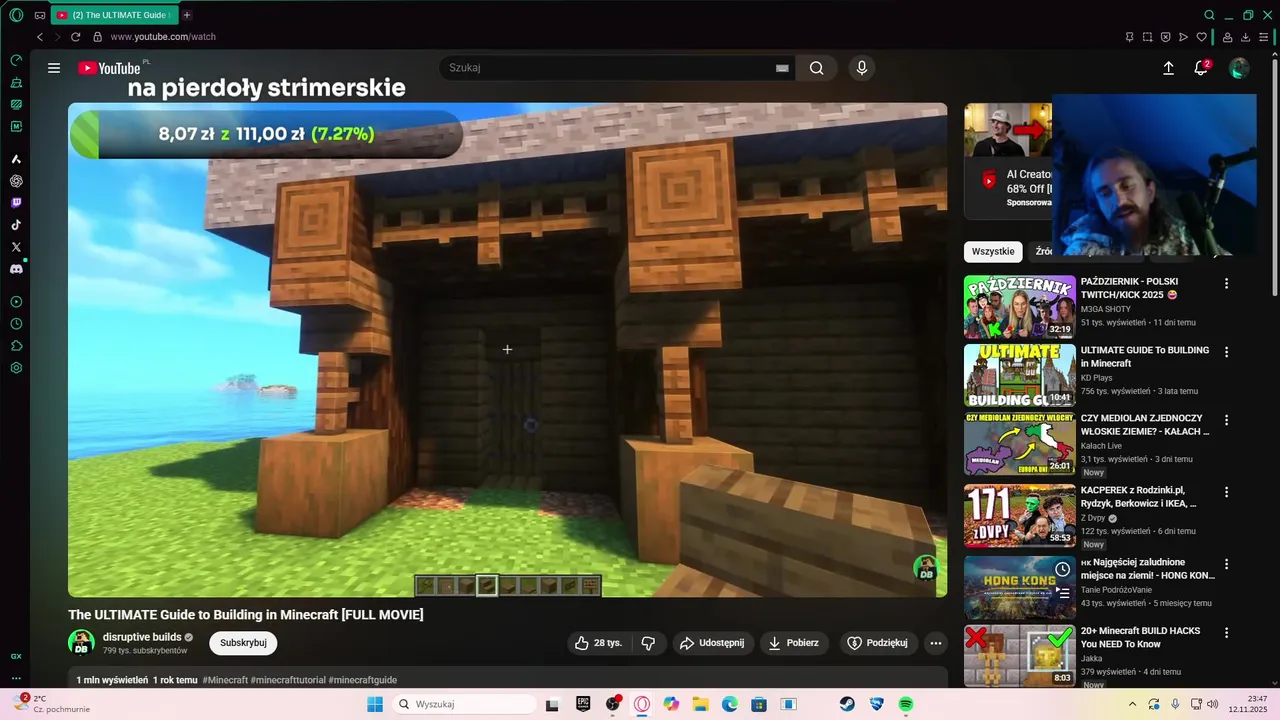The width and height of the screenshot is (1280, 720).
Task: Open Steam from the taskbar
Action: 847,704
